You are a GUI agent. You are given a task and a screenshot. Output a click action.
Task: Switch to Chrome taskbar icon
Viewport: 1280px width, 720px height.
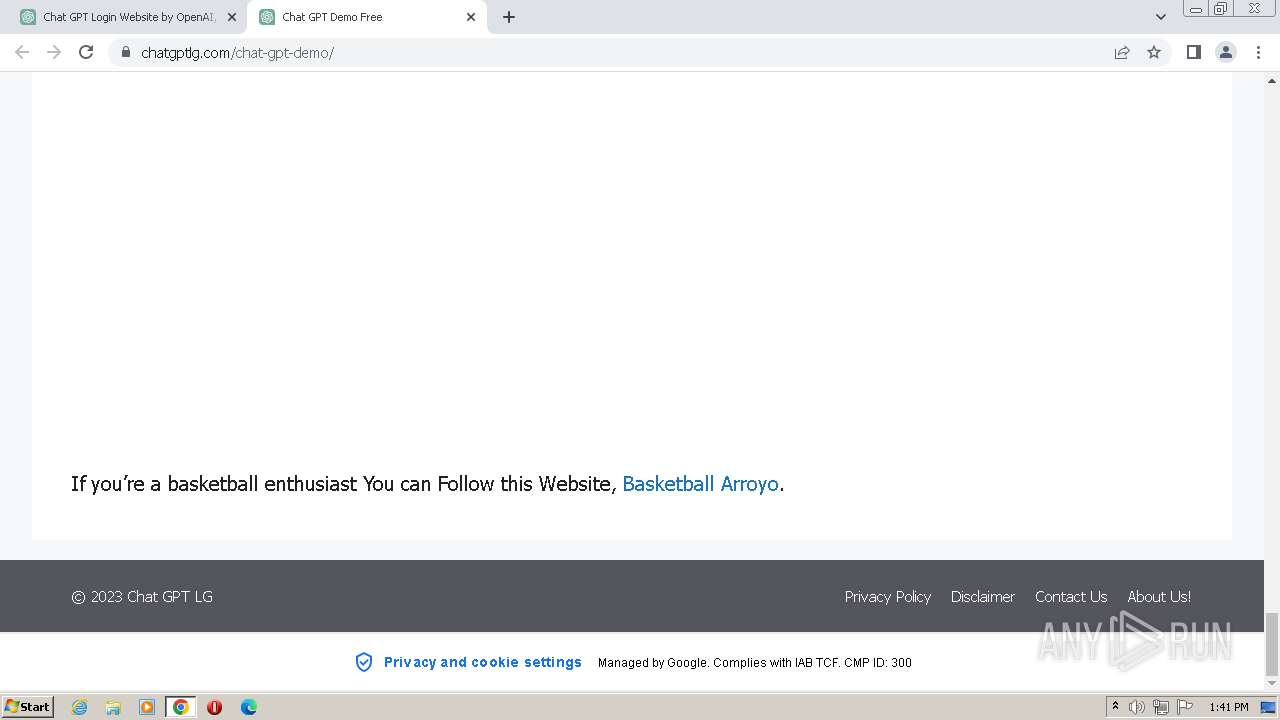(180, 707)
